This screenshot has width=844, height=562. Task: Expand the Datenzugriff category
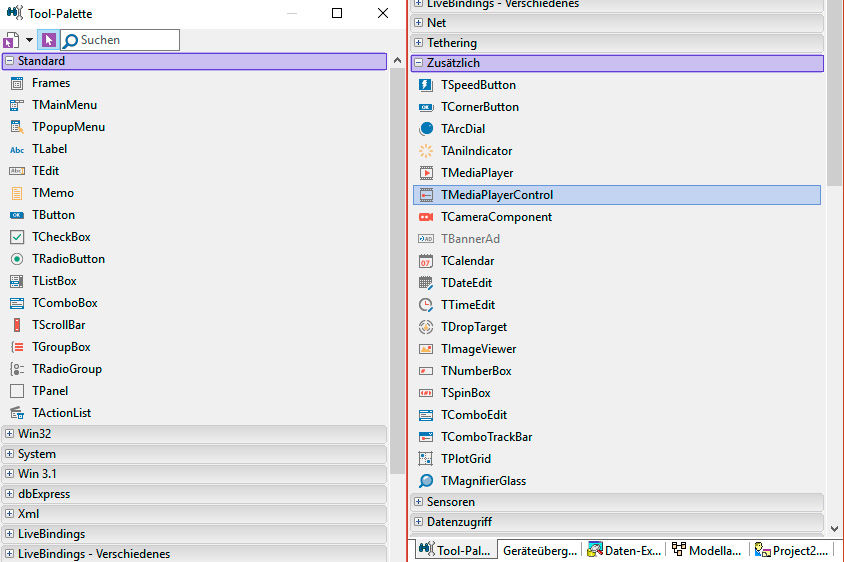pyautogui.click(x=418, y=522)
